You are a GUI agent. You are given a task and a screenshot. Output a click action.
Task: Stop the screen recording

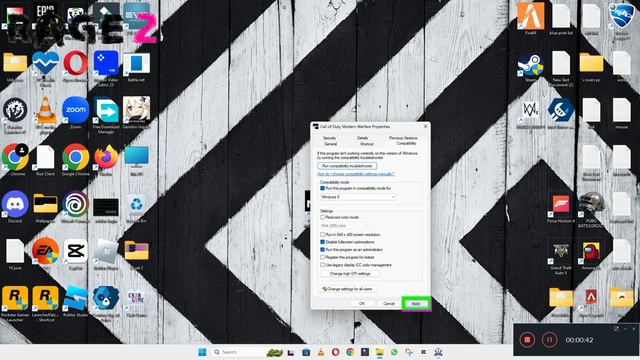527,340
